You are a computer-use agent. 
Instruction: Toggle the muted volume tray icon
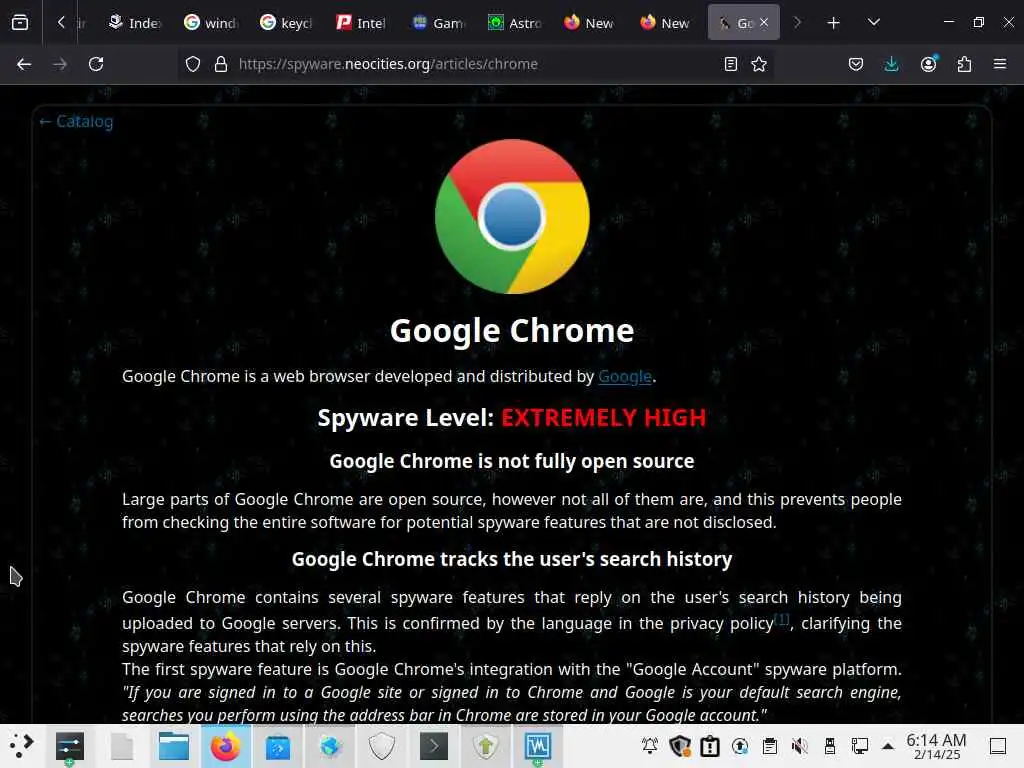pos(800,746)
